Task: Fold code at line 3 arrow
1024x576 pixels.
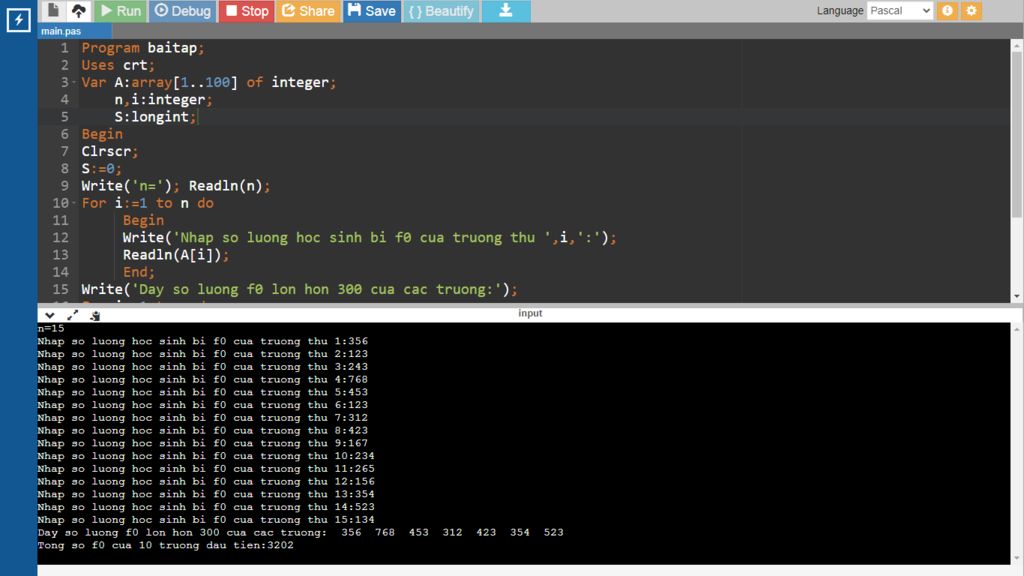Action: 74,82
